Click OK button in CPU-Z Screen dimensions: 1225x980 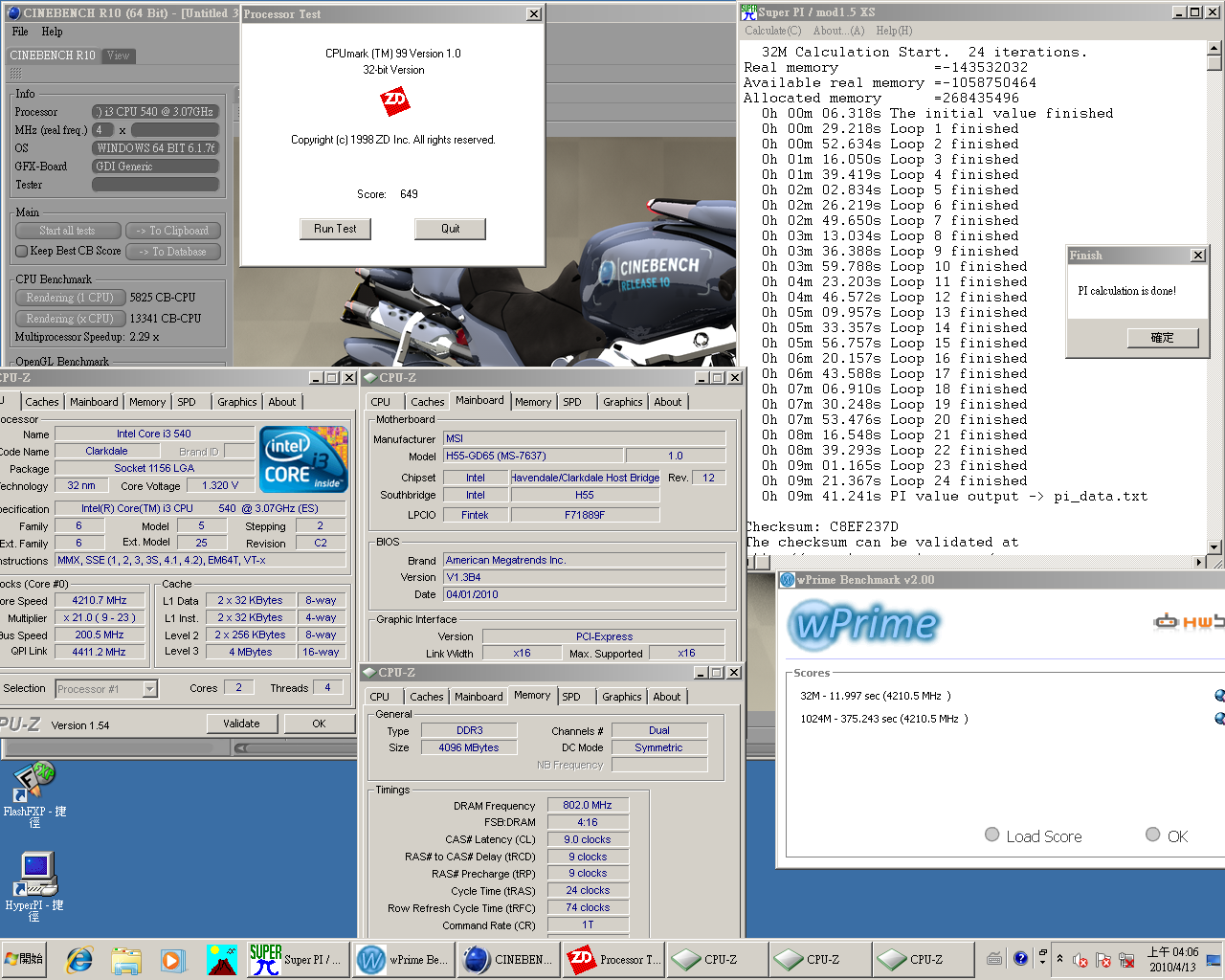(319, 724)
